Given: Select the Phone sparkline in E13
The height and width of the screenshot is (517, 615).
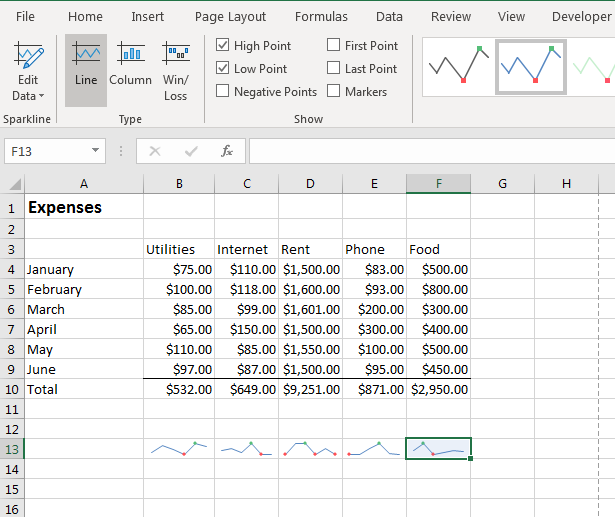Looking at the screenshot, I should [x=374, y=449].
